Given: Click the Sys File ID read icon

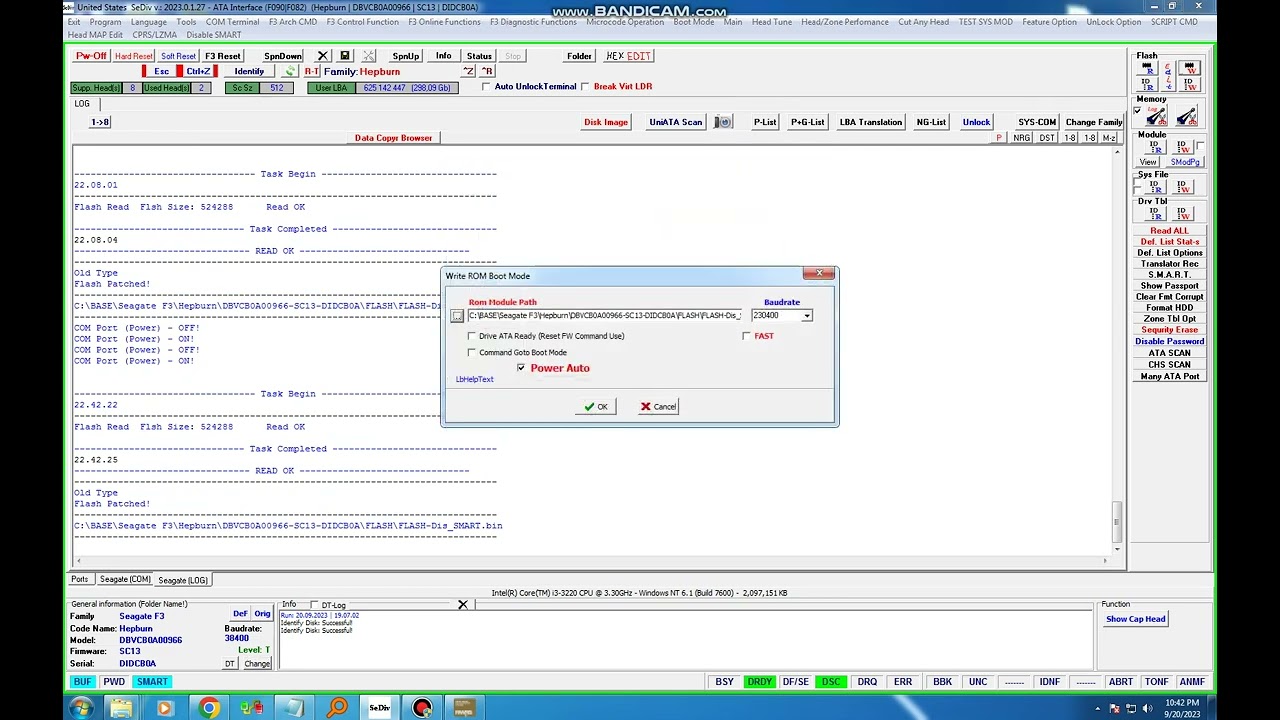Looking at the screenshot, I should tap(1154, 187).
